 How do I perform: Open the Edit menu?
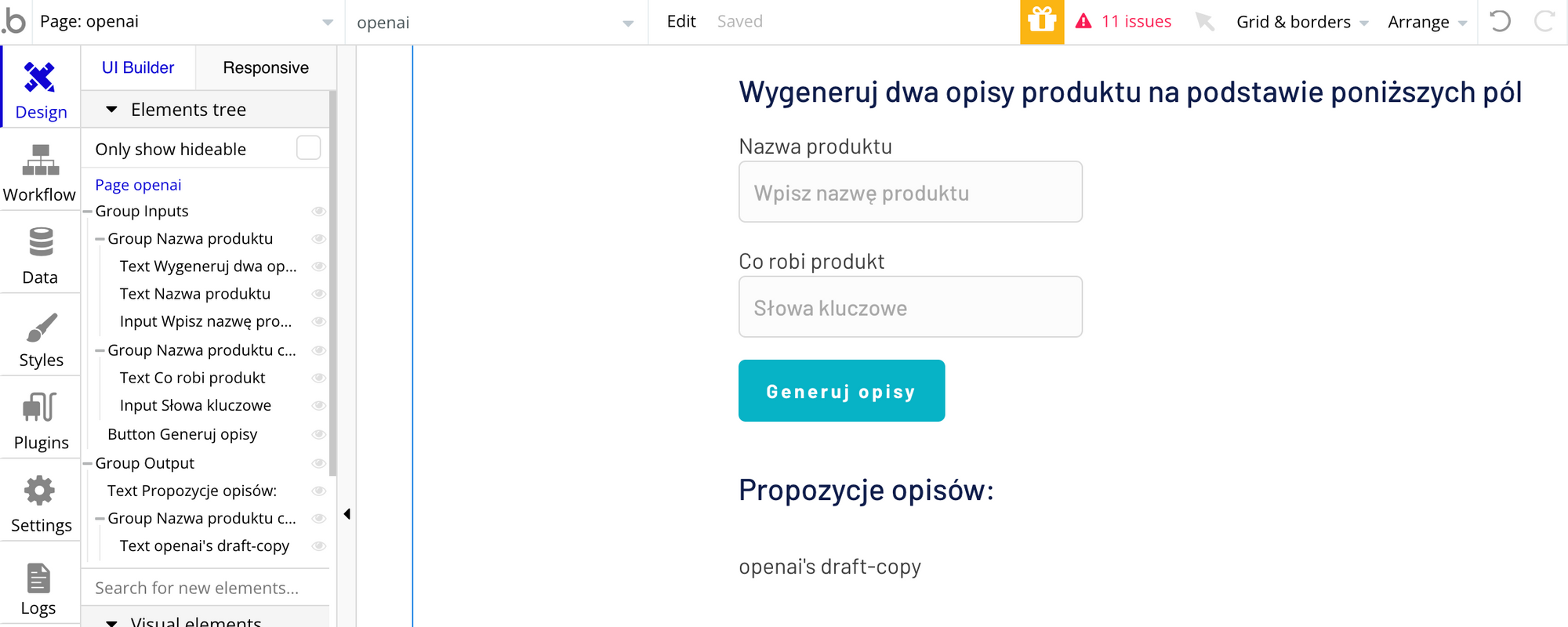click(x=681, y=21)
